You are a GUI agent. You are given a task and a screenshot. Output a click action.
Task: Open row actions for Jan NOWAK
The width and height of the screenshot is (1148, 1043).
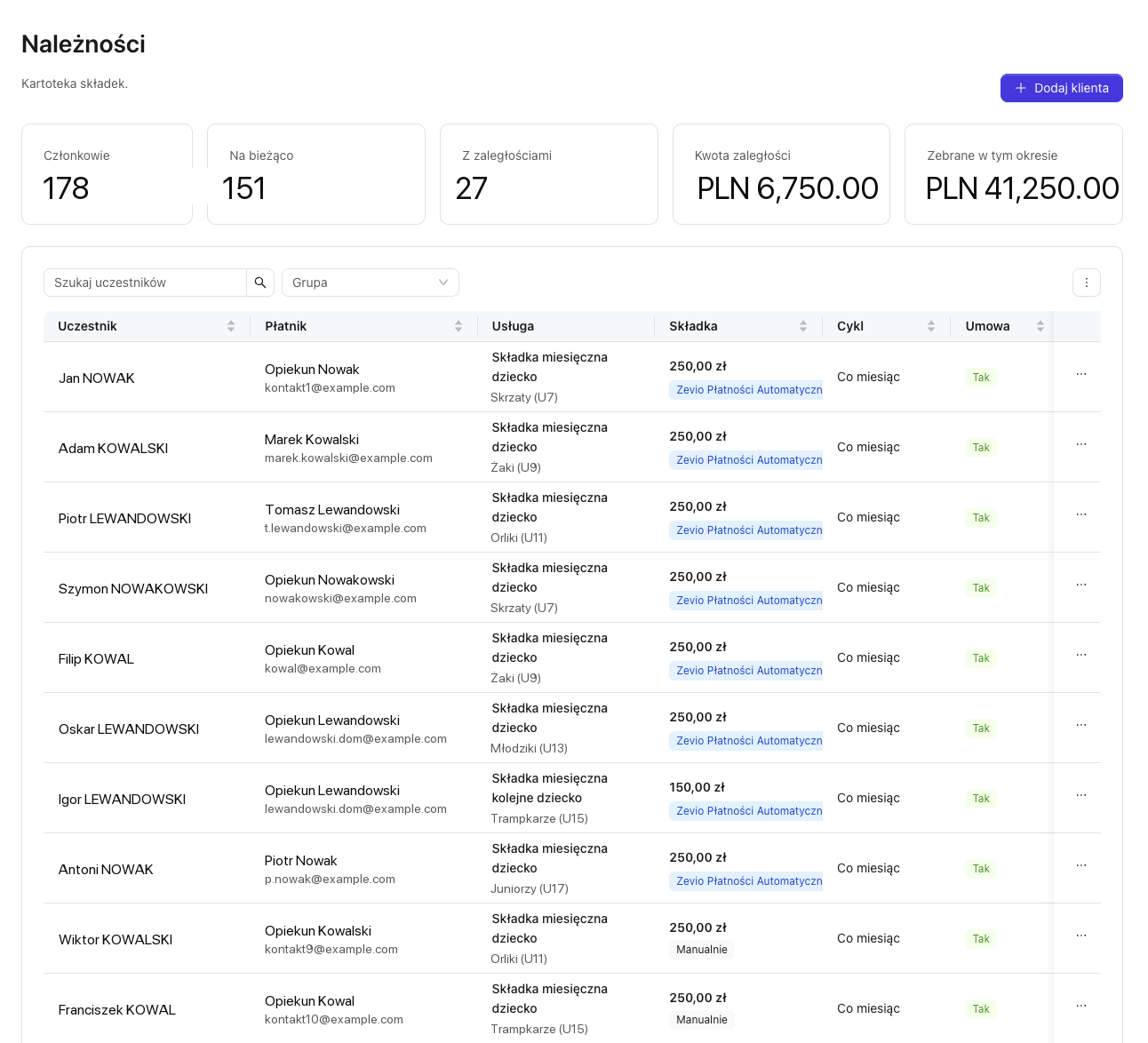click(x=1081, y=374)
